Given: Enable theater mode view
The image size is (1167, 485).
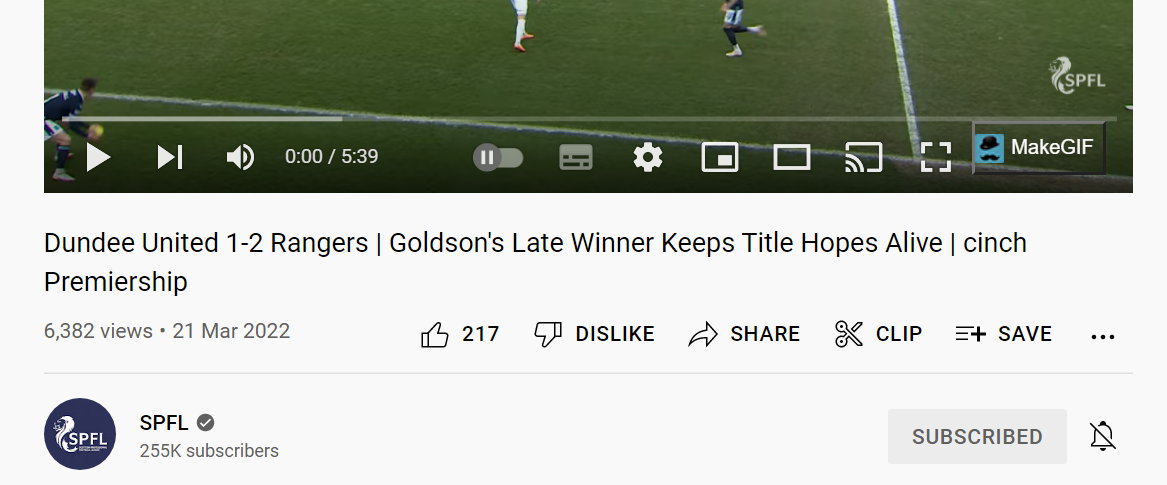Looking at the screenshot, I should 792,158.
